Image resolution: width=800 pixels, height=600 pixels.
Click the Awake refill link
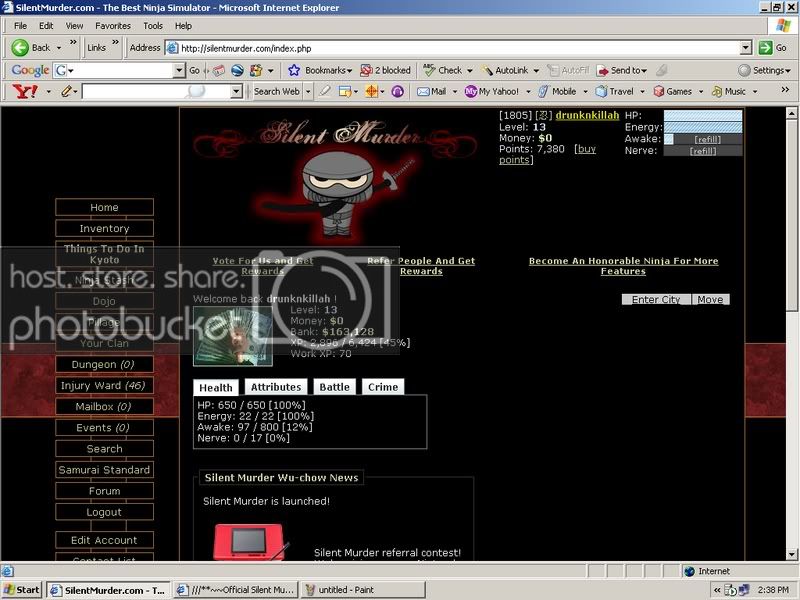[708, 139]
